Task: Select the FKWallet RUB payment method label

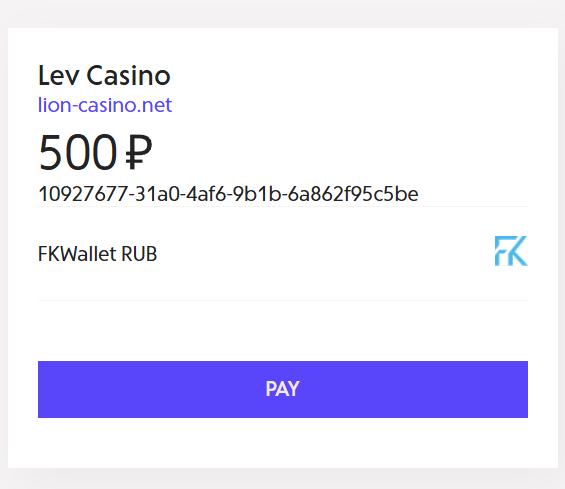Action: (x=98, y=254)
